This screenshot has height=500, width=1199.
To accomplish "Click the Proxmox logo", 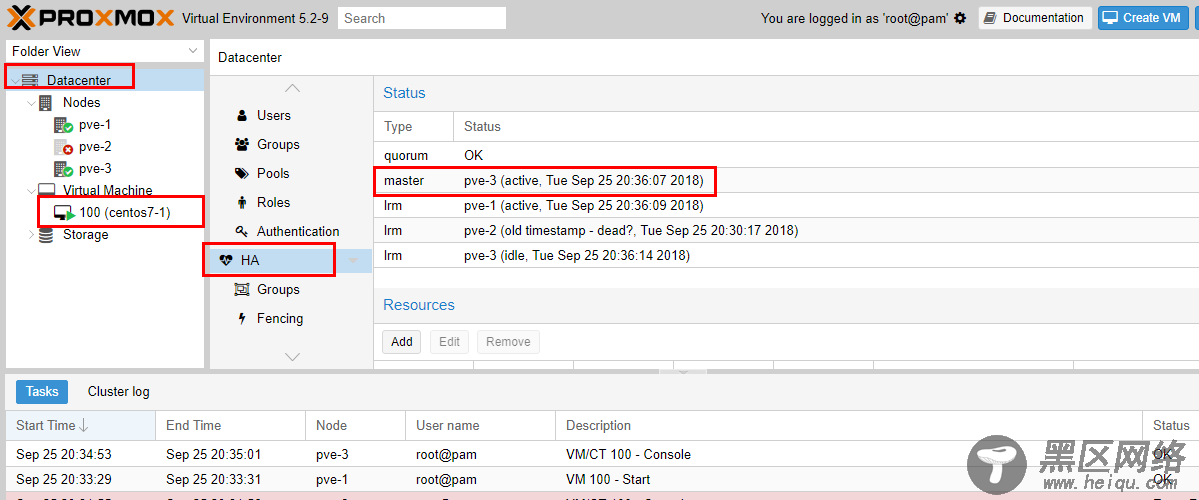I will pos(90,17).
